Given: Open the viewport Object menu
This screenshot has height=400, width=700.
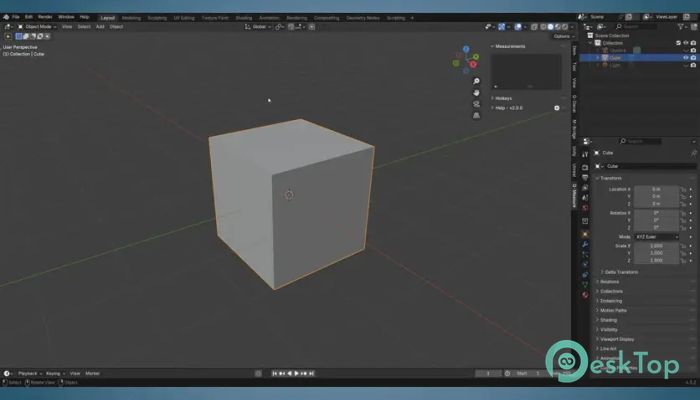Looking at the screenshot, I should tap(116, 27).
